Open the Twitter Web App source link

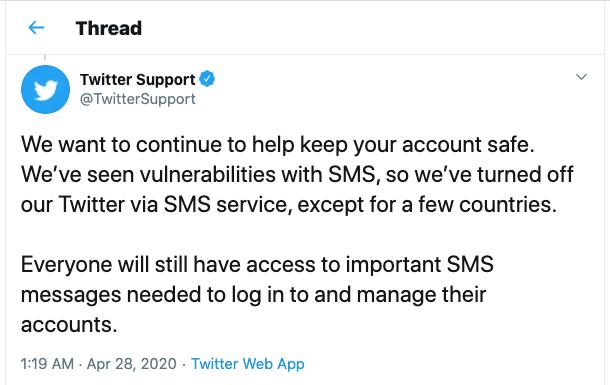(x=248, y=364)
